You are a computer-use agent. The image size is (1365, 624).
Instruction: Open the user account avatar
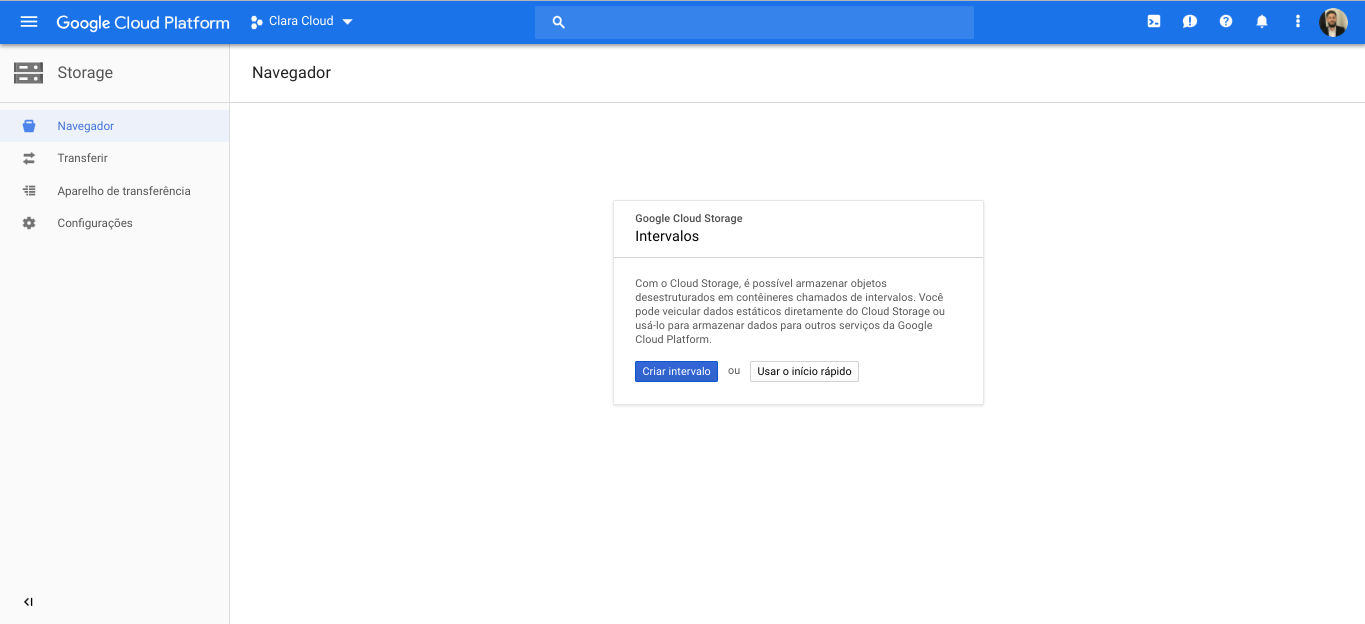click(x=1333, y=22)
